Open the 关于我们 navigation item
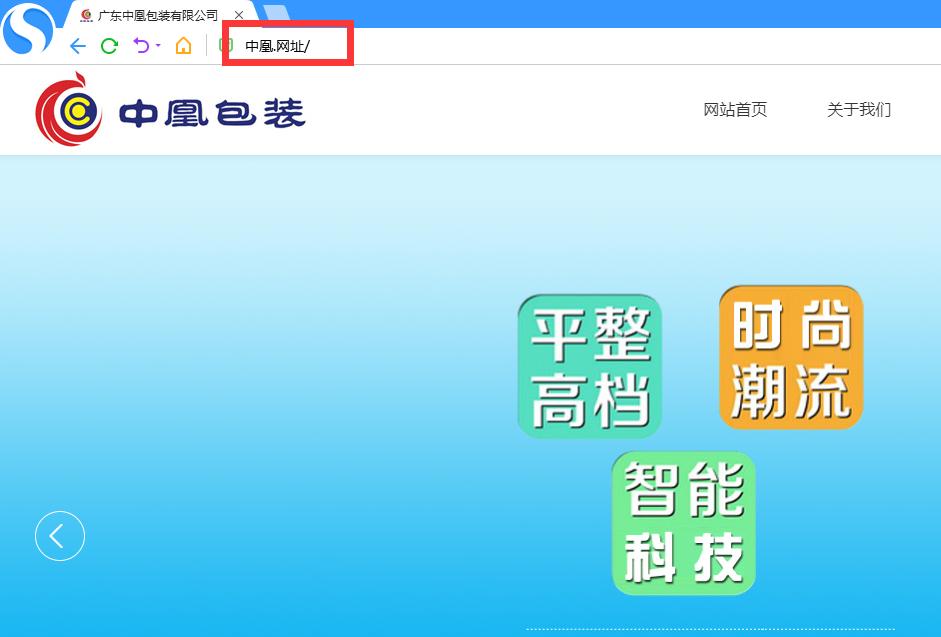Screen dimensions: 941x637 click(x=859, y=110)
